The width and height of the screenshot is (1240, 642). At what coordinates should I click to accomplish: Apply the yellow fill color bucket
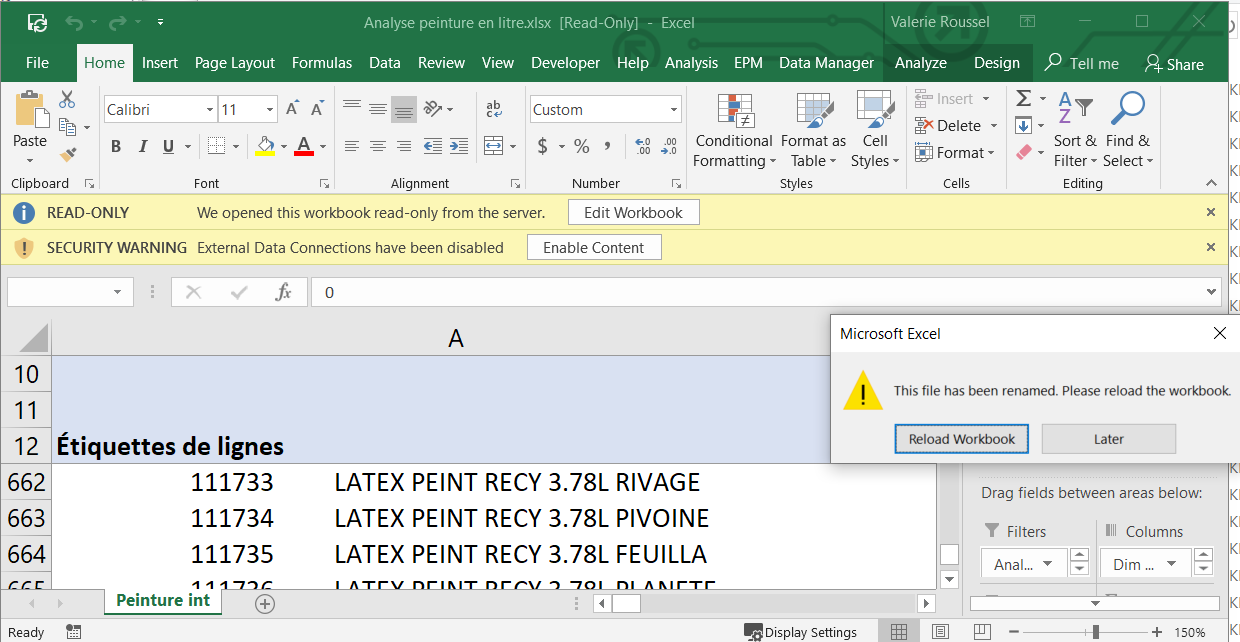point(265,147)
